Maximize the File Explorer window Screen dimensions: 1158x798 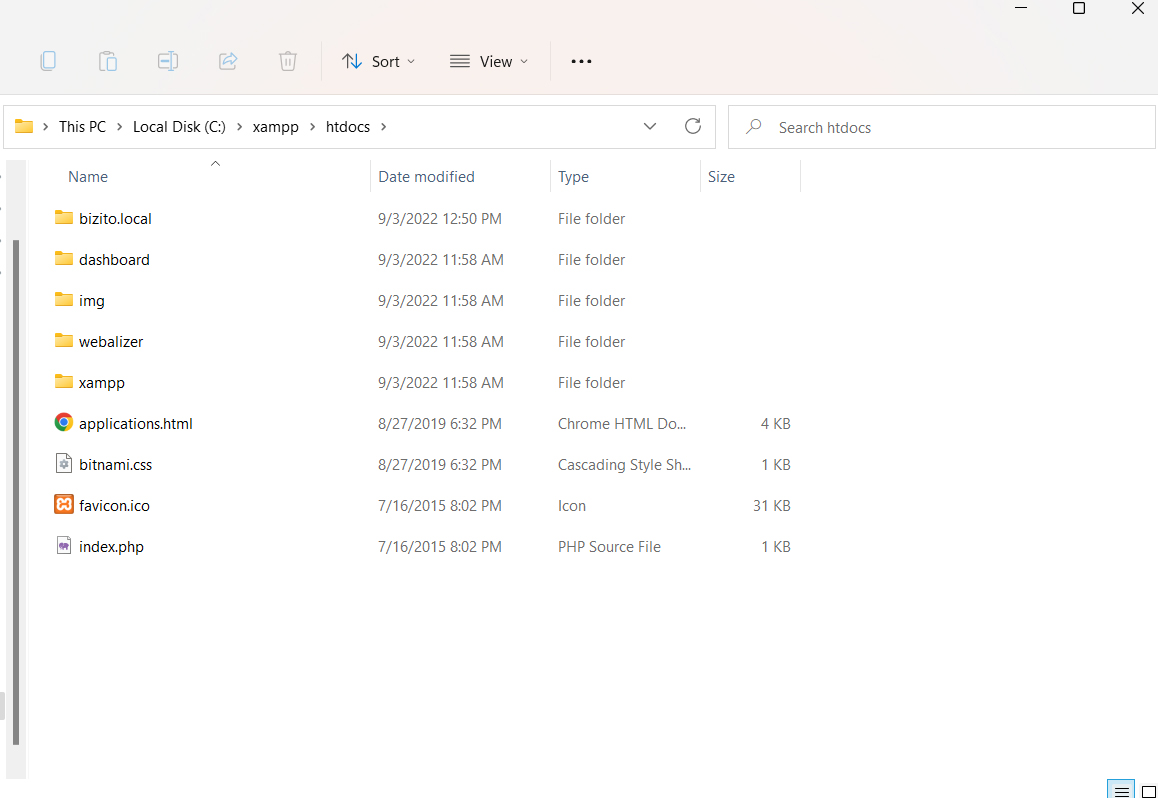[1078, 8]
